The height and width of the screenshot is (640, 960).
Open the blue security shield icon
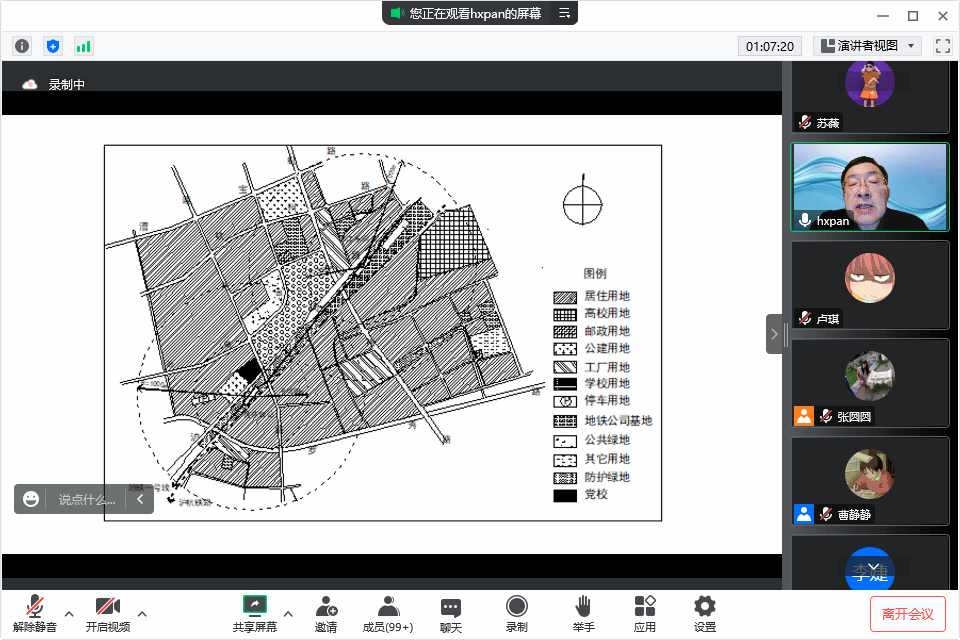[x=53, y=46]
